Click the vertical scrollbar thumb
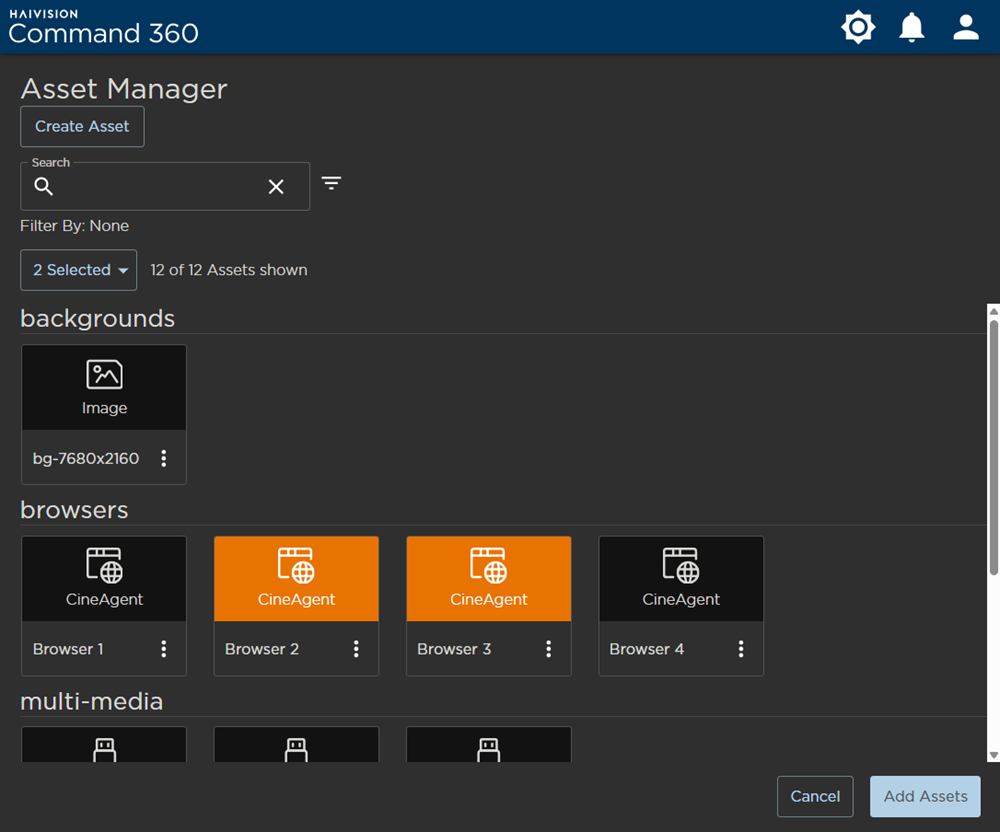1000x832 pixels. [x=994, y=448]
